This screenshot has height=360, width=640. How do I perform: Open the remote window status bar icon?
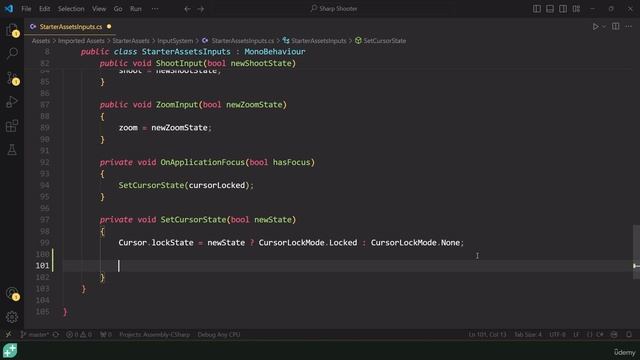click(8, 335)
